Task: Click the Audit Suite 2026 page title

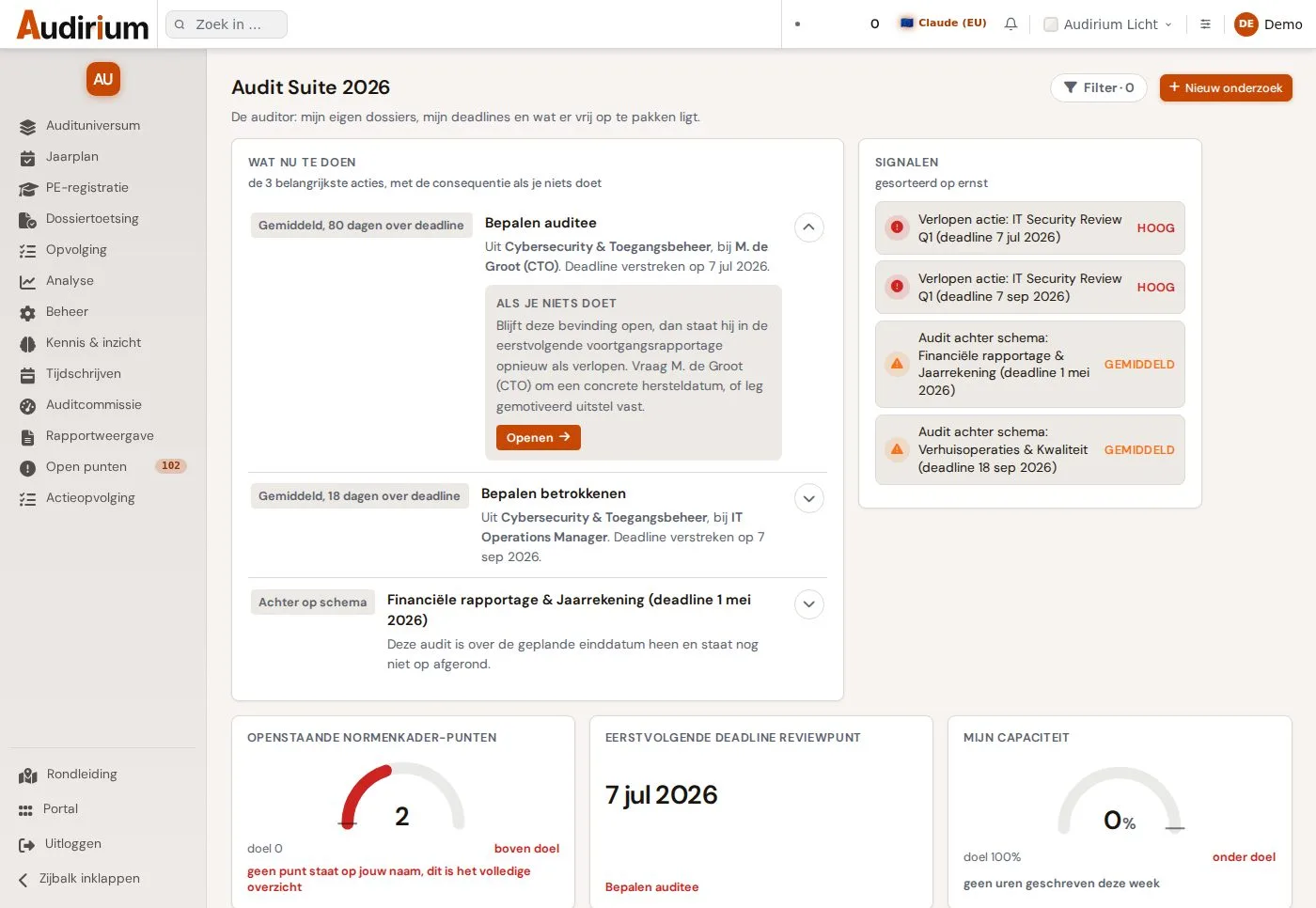Action: [x=311, y=87]
